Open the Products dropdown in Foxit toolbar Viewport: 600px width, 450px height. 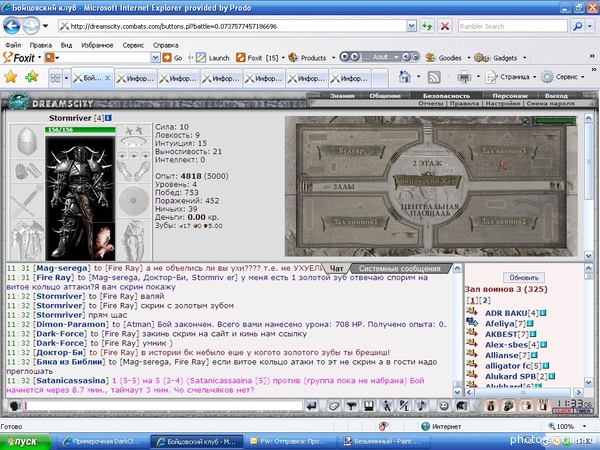point(333,58)
